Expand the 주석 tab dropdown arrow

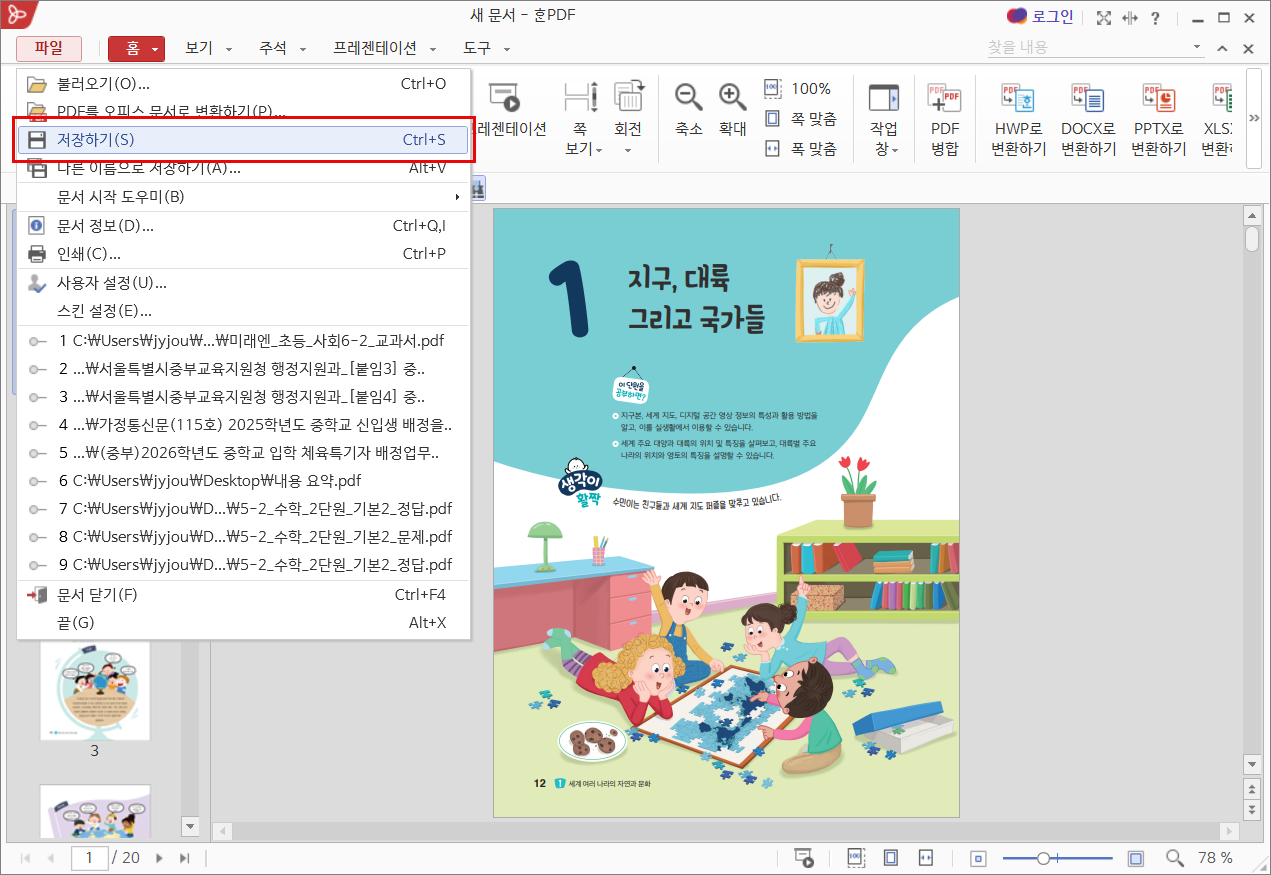pyautogui.click(x=303, y=49)
